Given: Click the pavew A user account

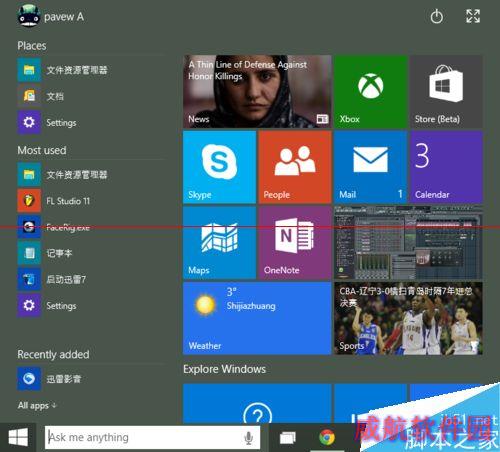Looking at the screenshot, I should (x=51, y=16).
